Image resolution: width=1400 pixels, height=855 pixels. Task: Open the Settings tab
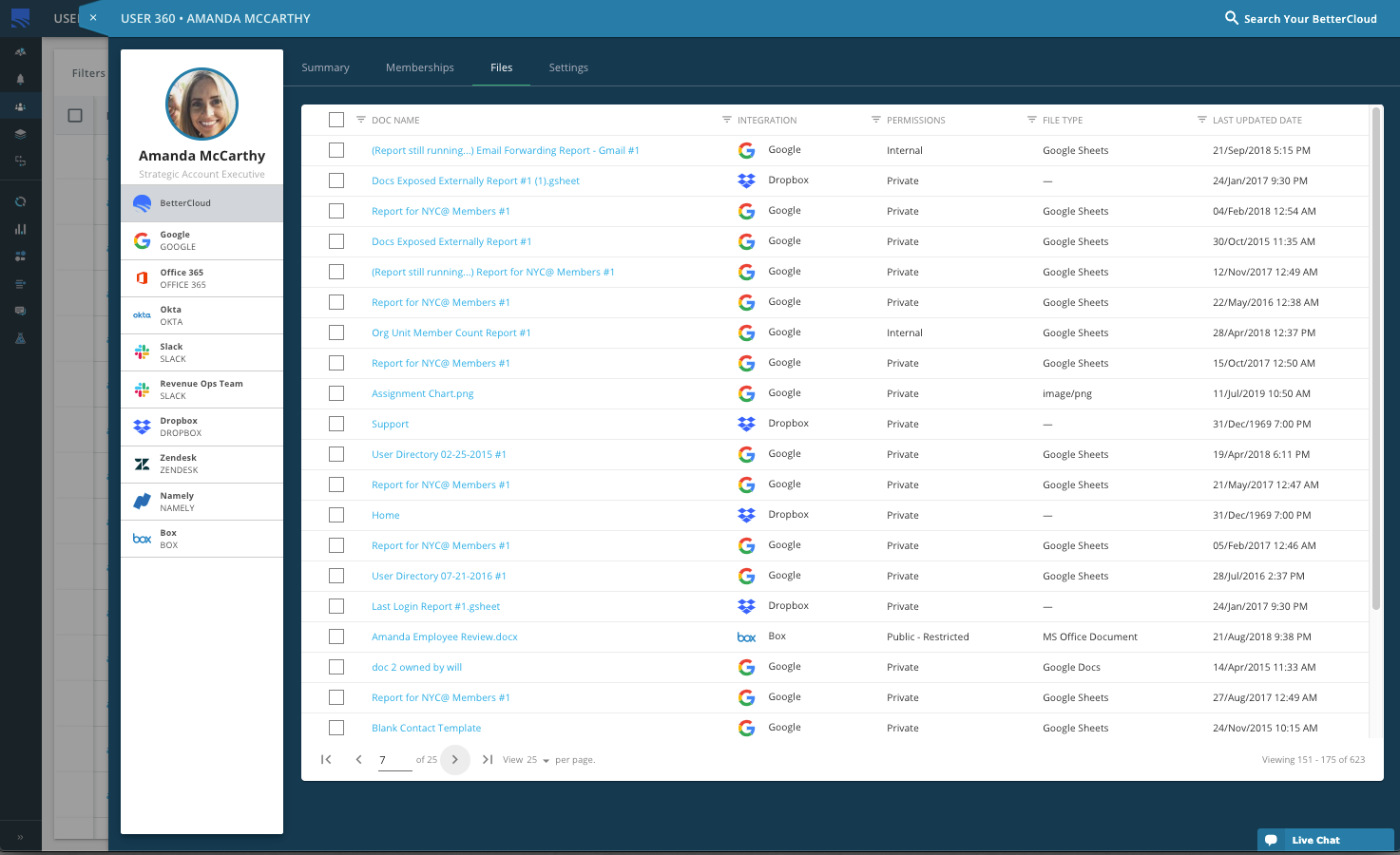[x=568, y=67]
